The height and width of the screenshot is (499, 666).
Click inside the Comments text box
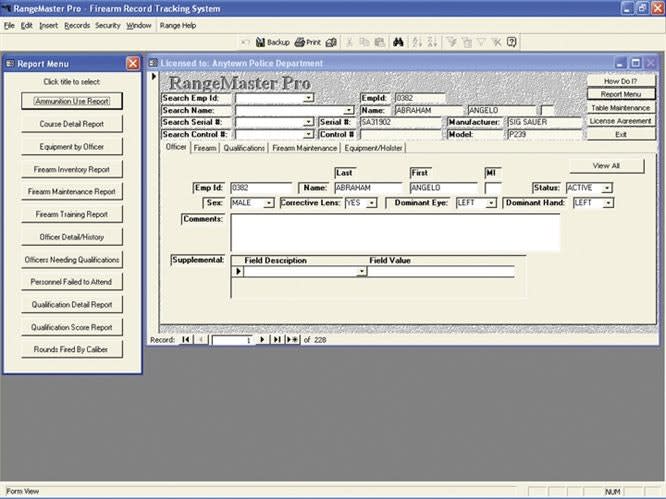(x=395, y=232)
